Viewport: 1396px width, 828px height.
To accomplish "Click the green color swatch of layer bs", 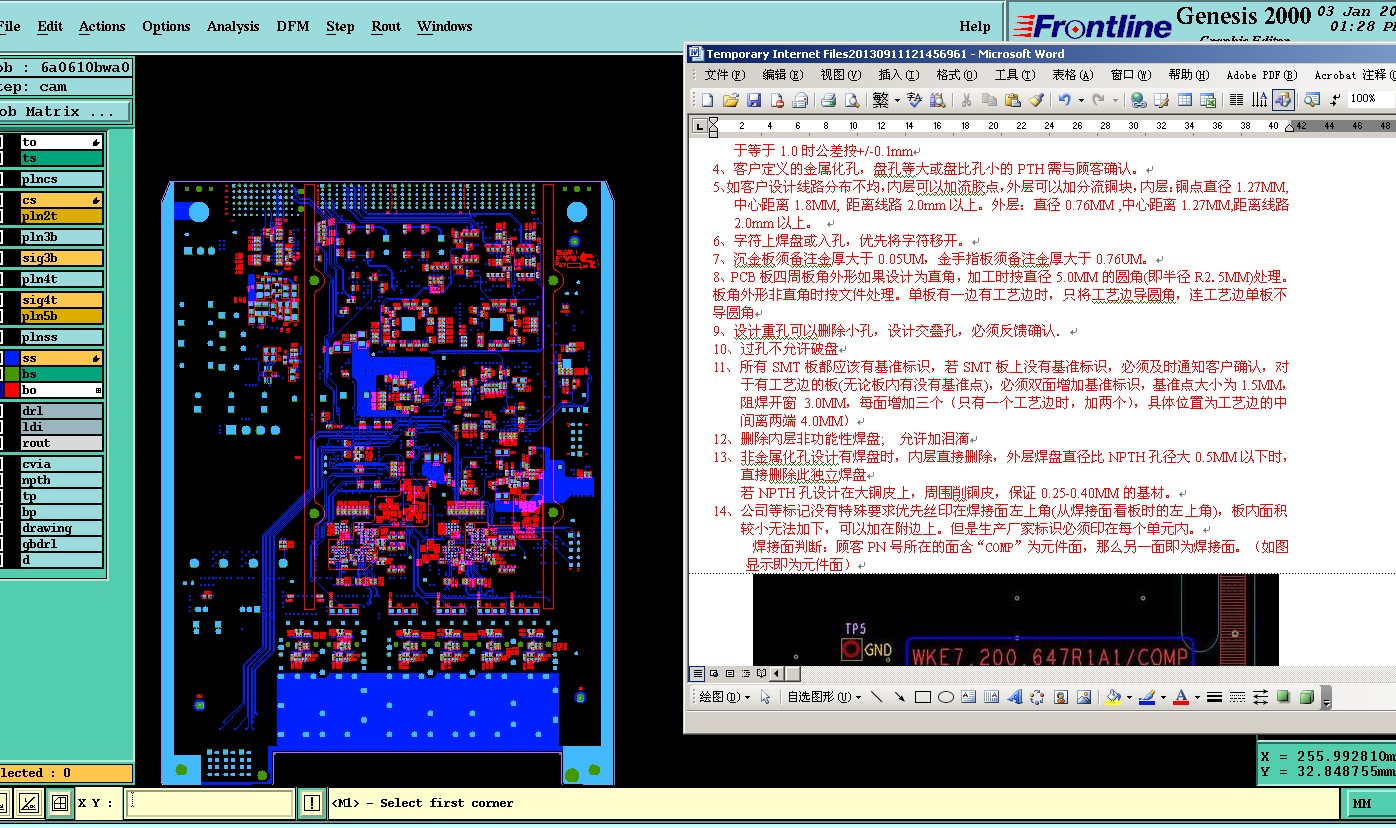I will coord(12,374).
